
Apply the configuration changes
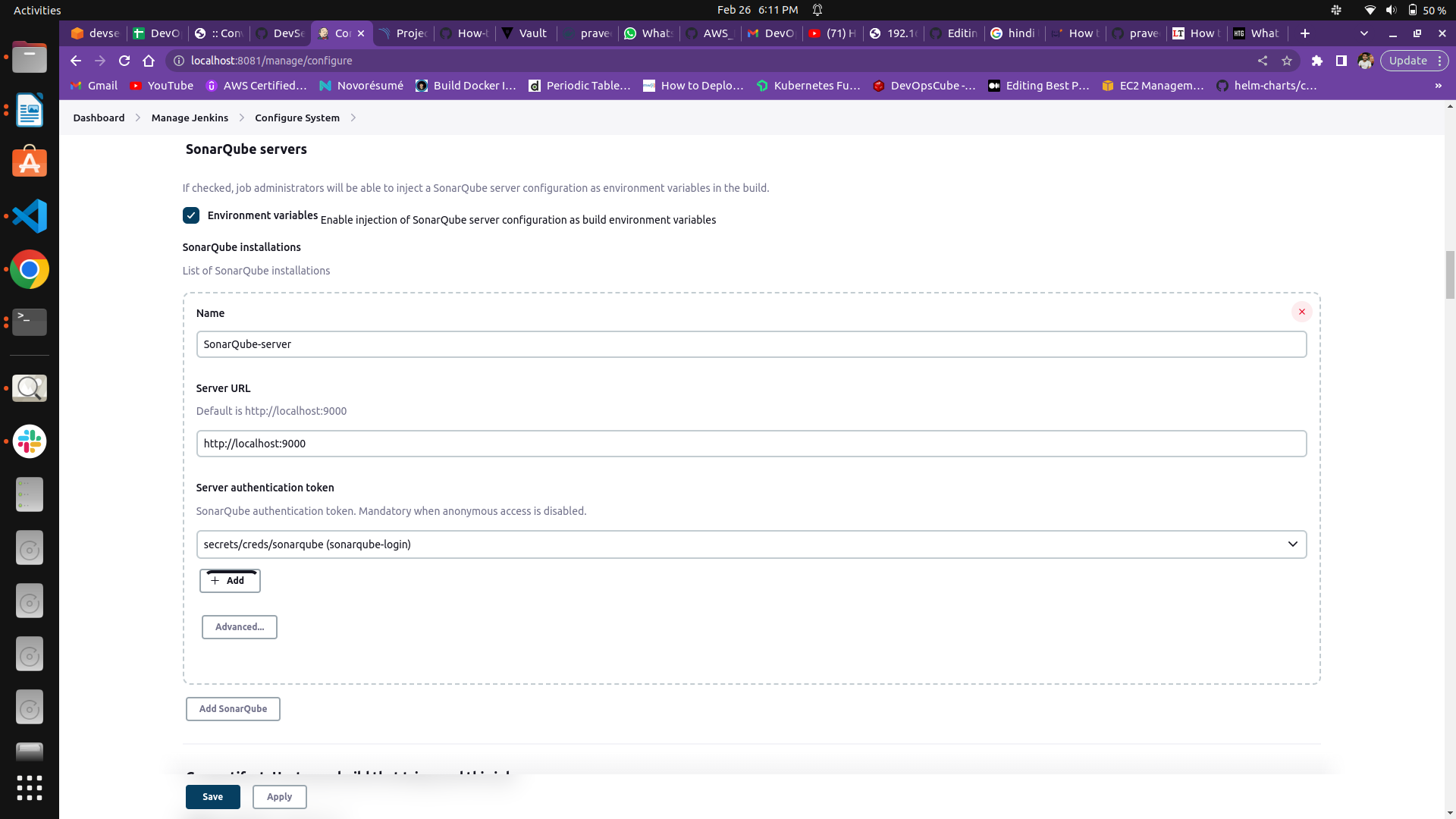(x=279, y=797)
